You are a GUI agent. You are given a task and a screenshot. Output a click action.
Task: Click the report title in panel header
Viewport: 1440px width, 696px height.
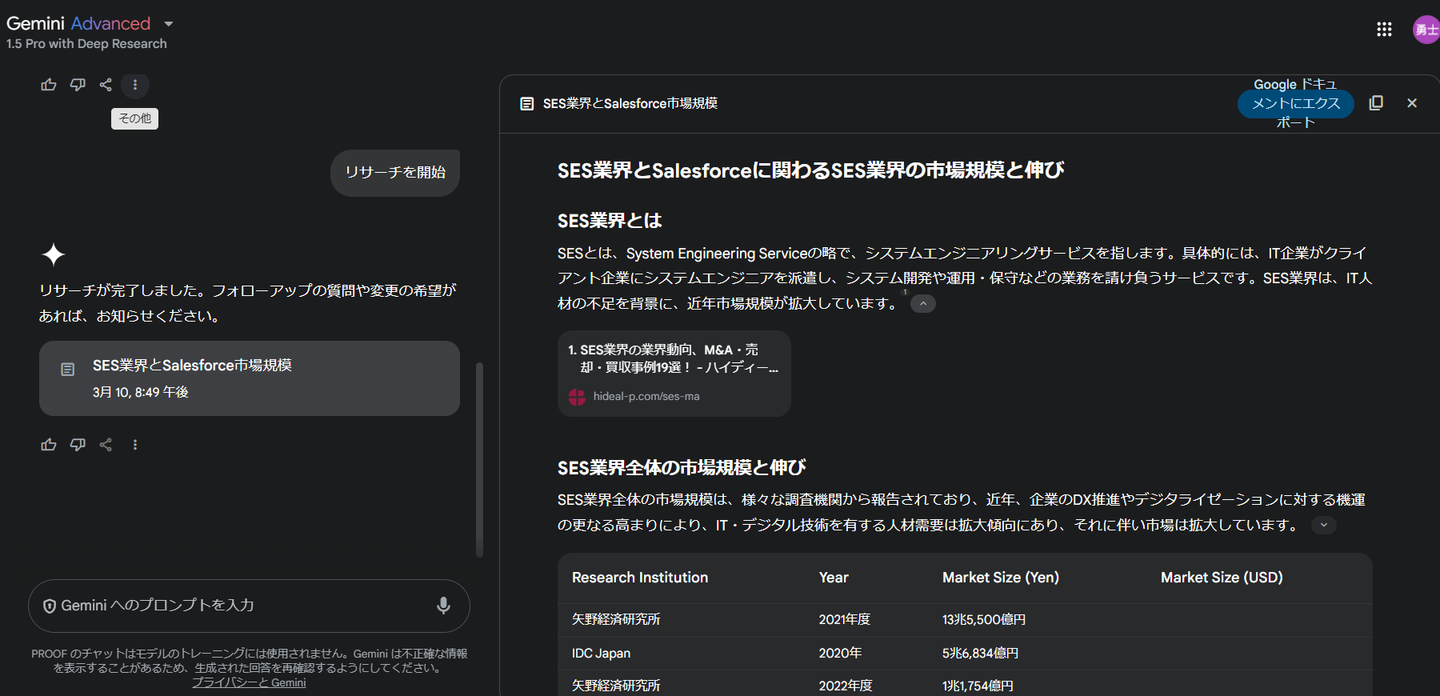(630, 103)
